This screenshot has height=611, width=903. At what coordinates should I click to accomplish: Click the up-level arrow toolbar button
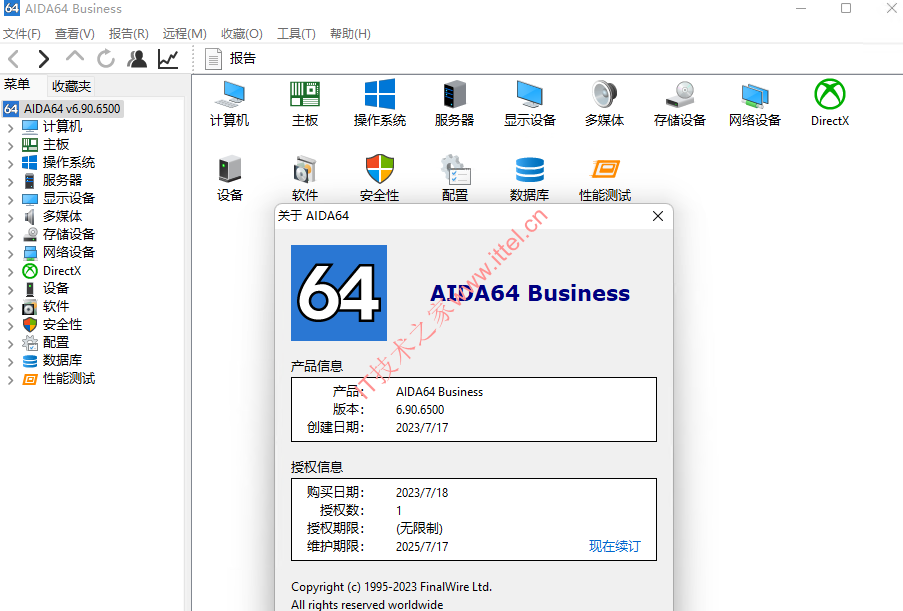(x=75, y=58)
